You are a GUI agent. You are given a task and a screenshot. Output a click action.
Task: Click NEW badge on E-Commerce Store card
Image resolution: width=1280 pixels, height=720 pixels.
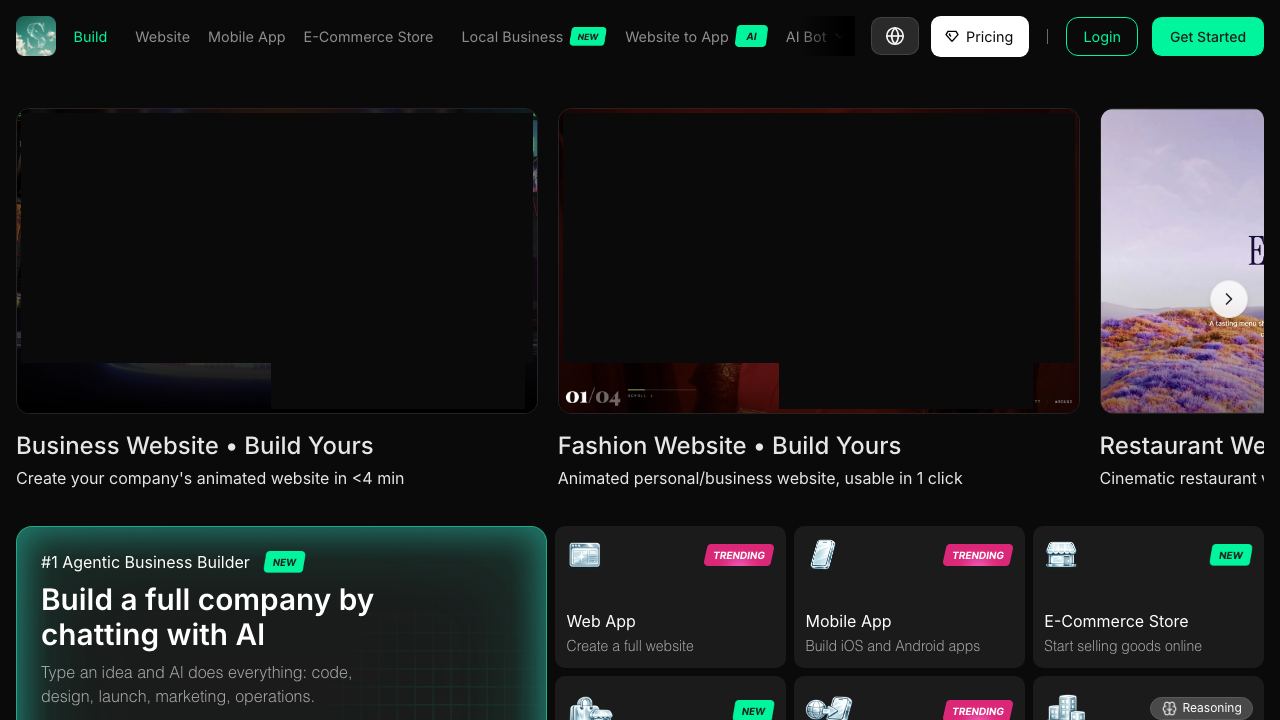click(x=1231, y=555)
